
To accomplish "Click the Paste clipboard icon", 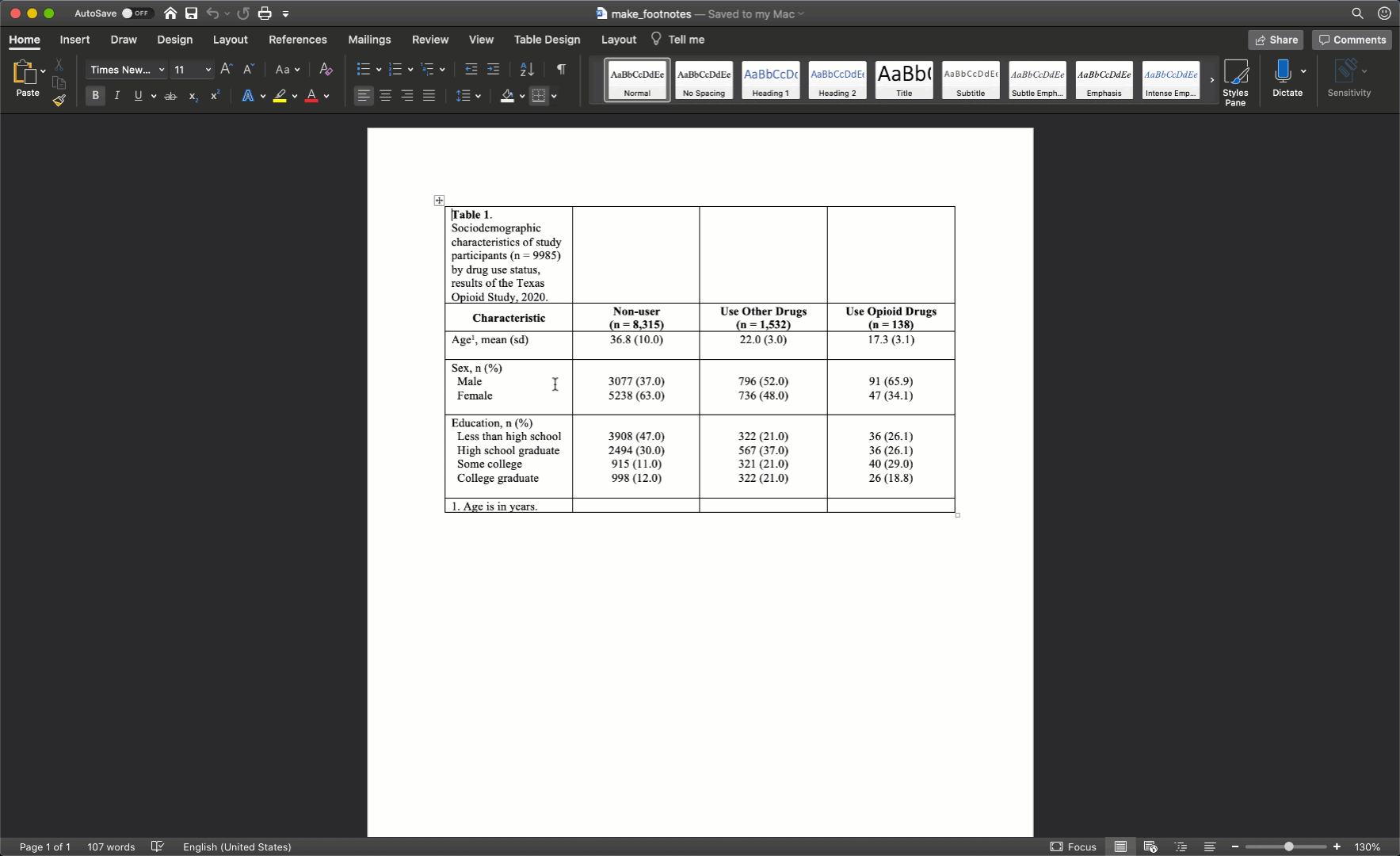I will click(x=25, y=72).
